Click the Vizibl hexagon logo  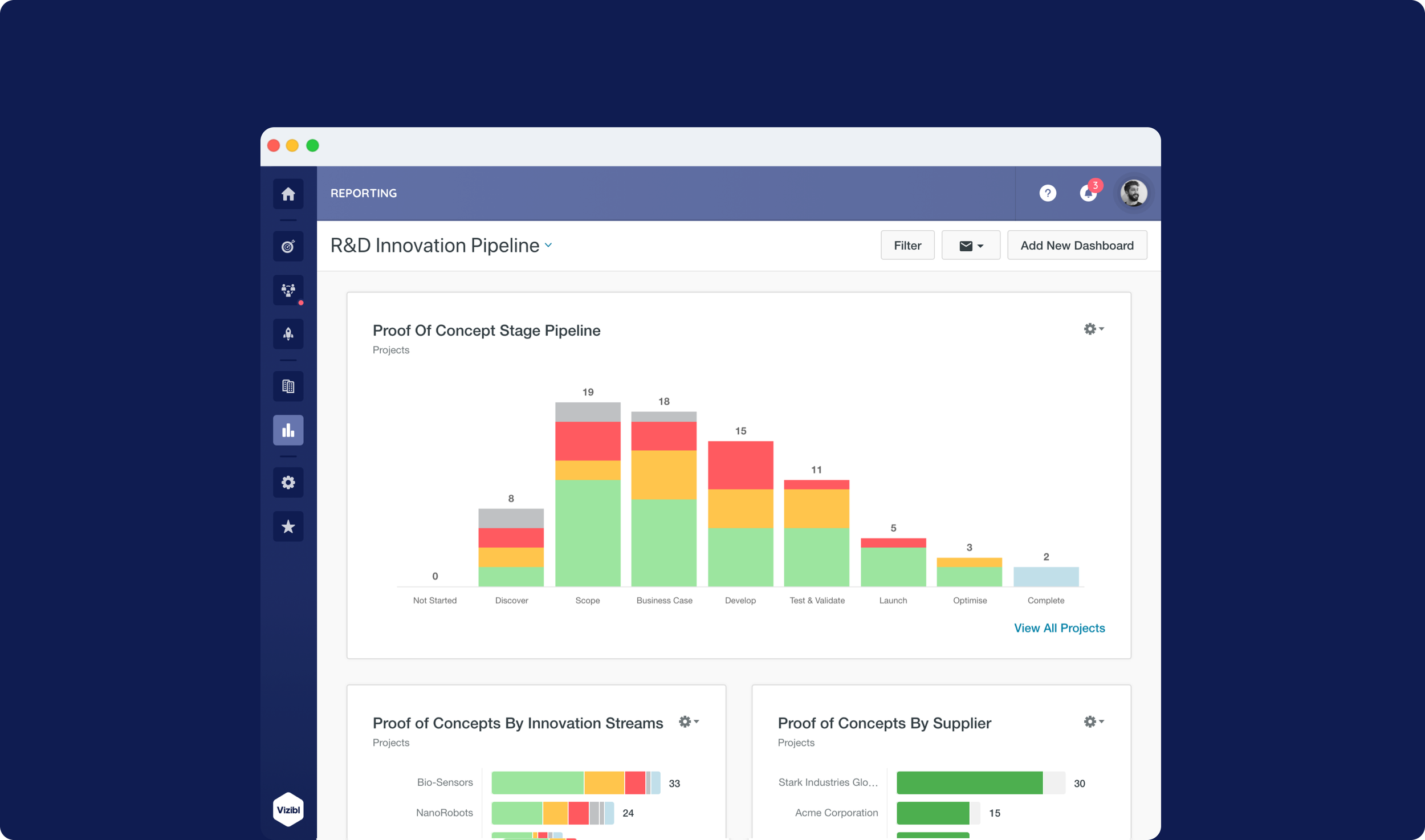coord(288,809)
